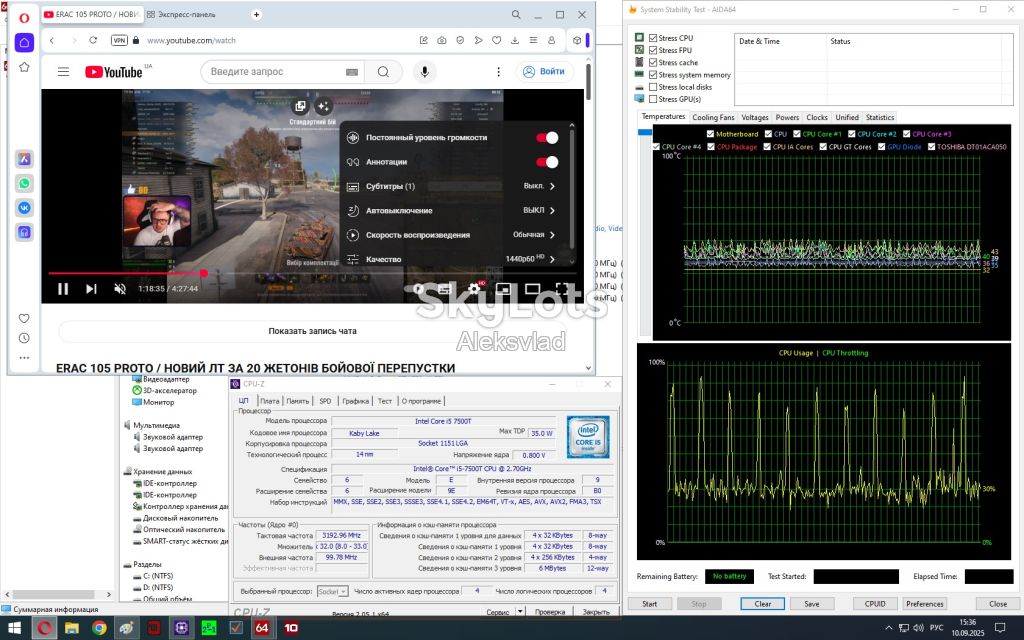
Task: Click Показать запись чата
Action: 312,331
